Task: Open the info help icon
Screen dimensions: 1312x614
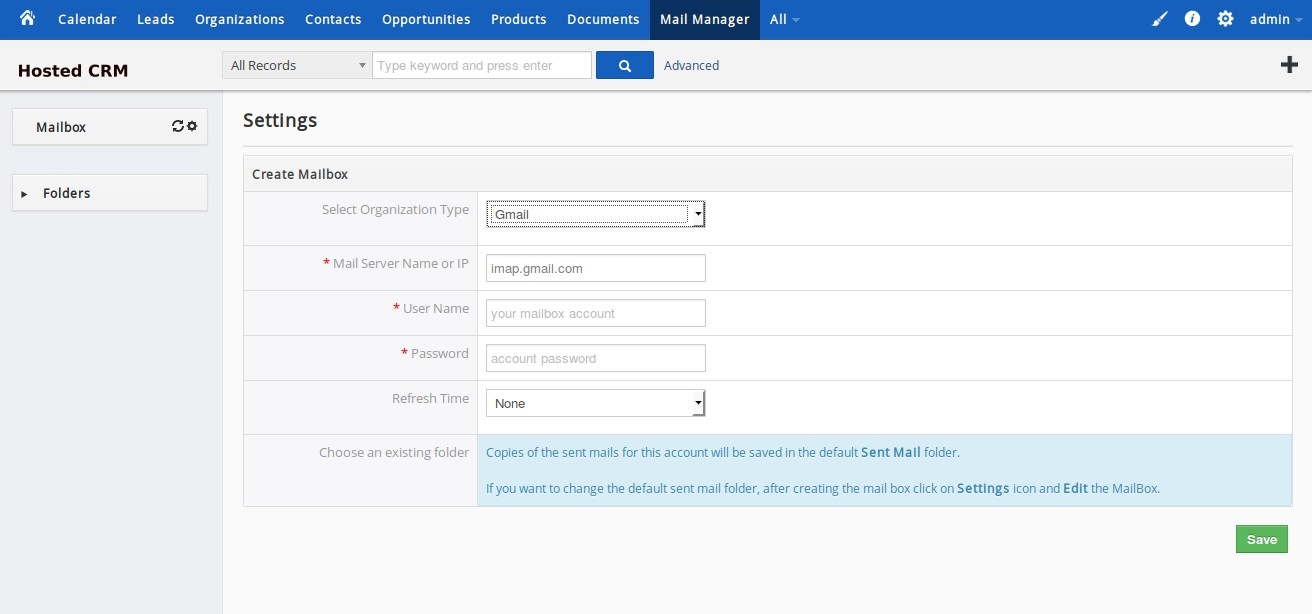Action: tap(1192, 19)
